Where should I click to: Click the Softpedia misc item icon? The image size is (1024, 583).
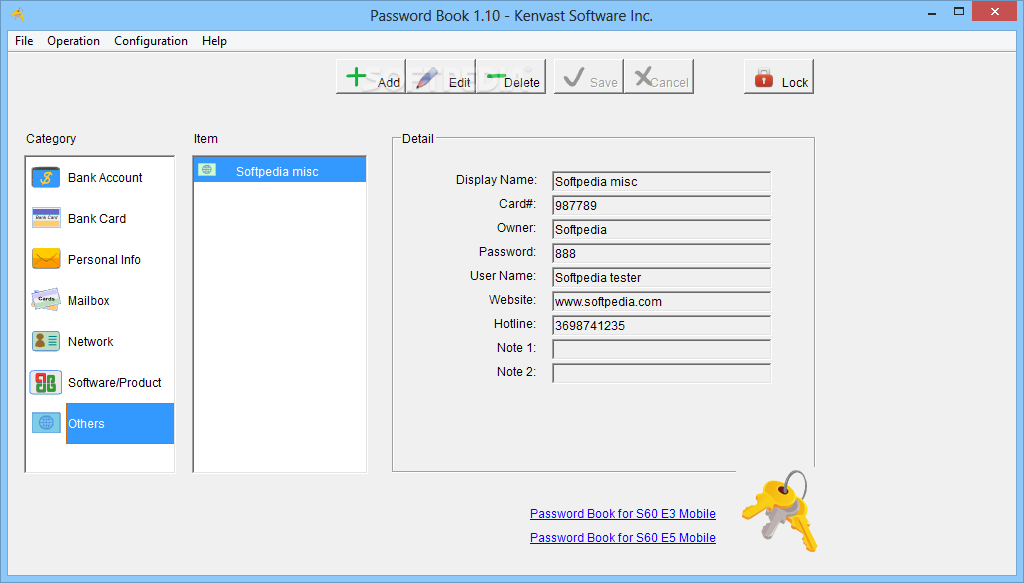207,170
